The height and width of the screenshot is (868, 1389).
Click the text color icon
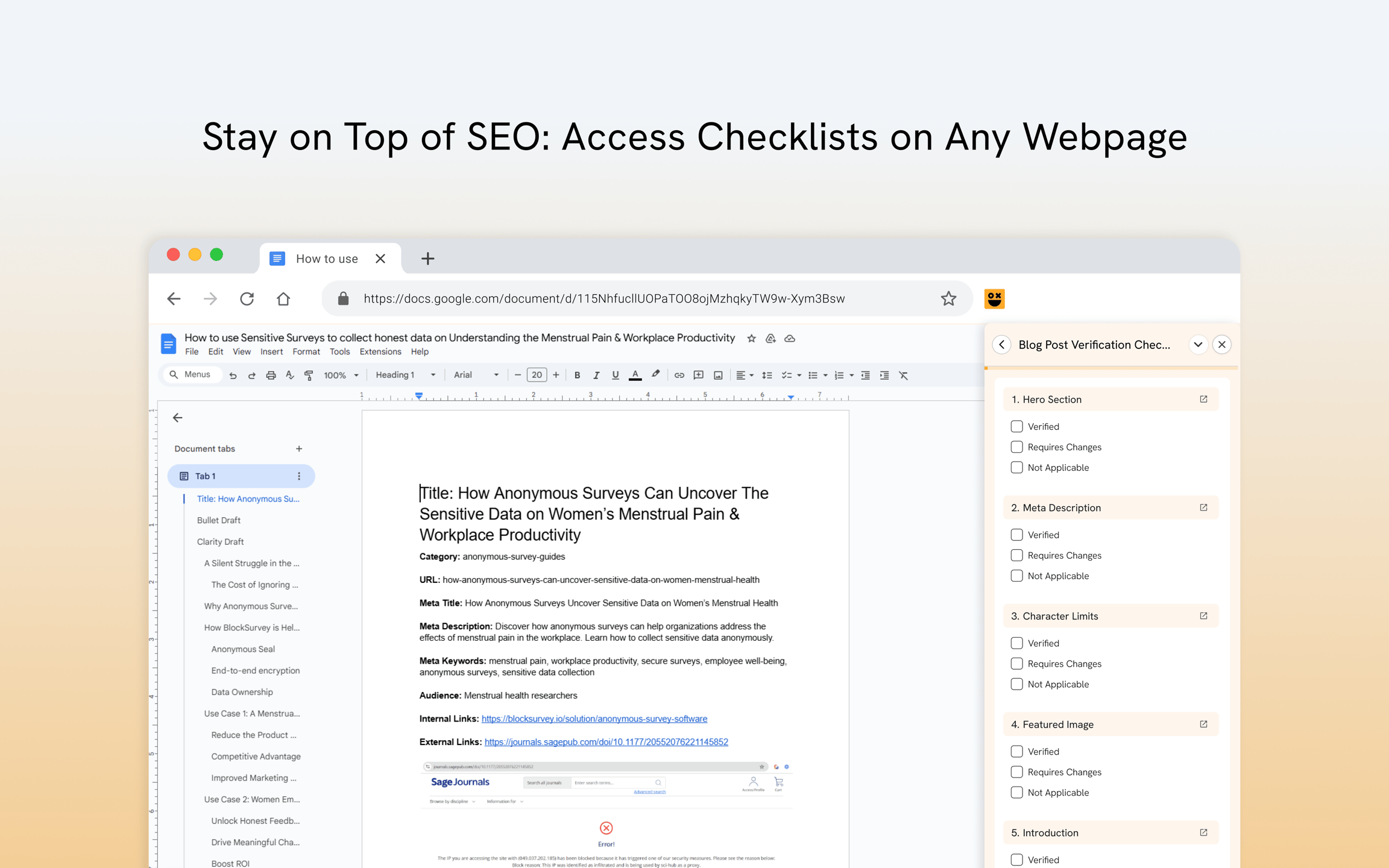click(x=635, y=375)
